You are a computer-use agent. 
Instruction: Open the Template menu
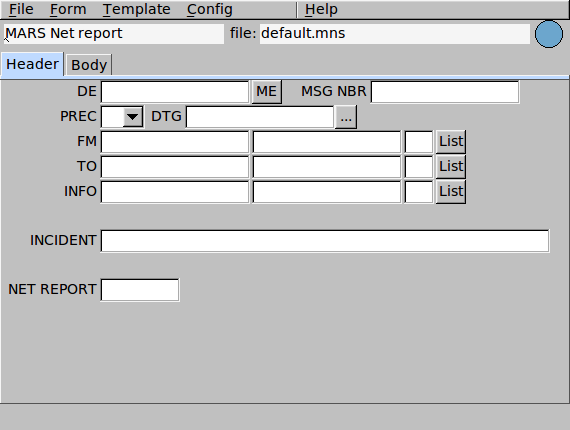pyautogui.click(x=137, y=9)
